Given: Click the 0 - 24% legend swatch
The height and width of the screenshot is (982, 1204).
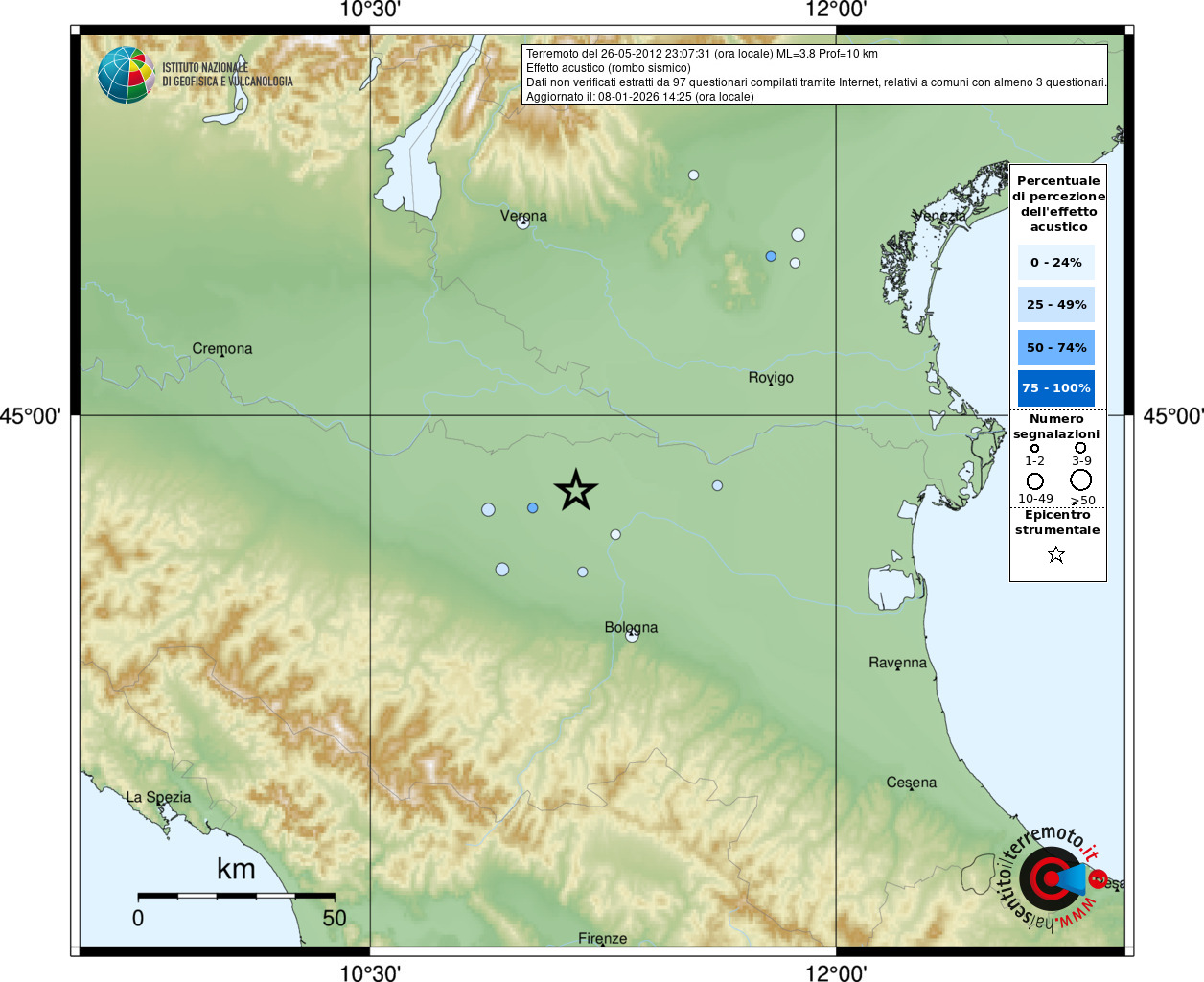Looking at the screenshot, I should pyautogui.click(x=1056, y=262).
